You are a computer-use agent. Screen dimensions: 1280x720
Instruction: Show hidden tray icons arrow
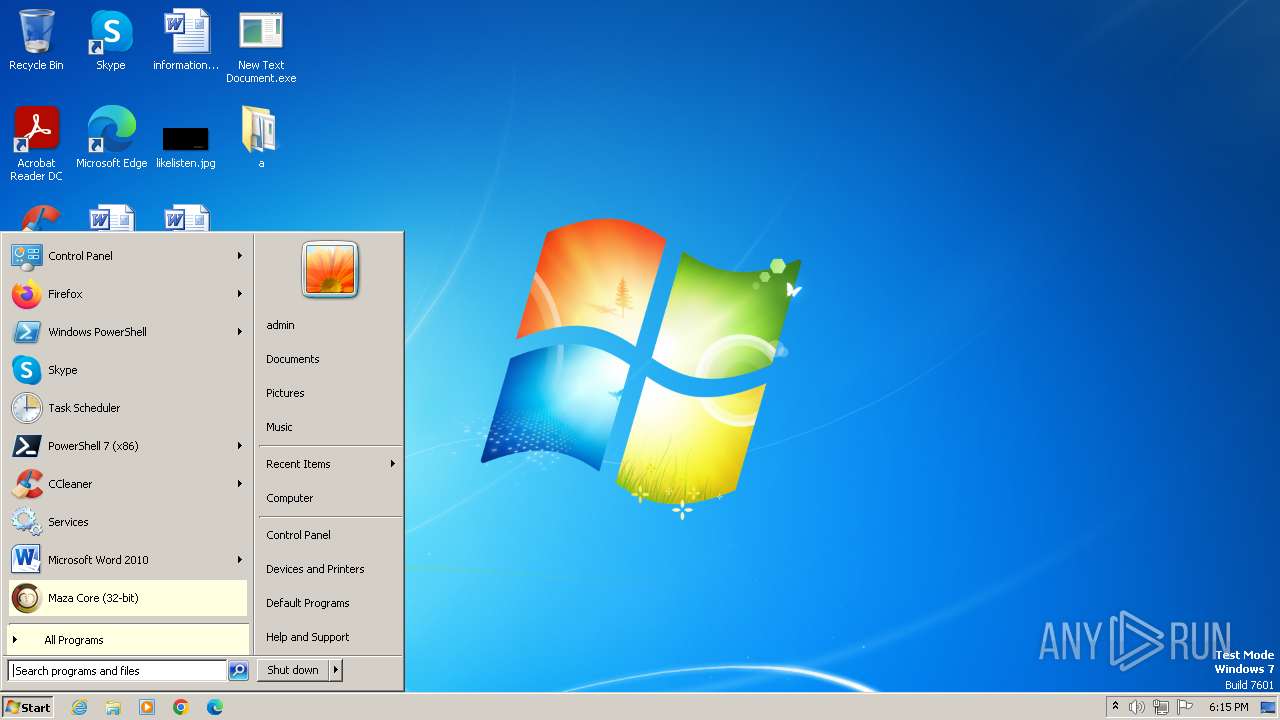(x=1115, y=706)
